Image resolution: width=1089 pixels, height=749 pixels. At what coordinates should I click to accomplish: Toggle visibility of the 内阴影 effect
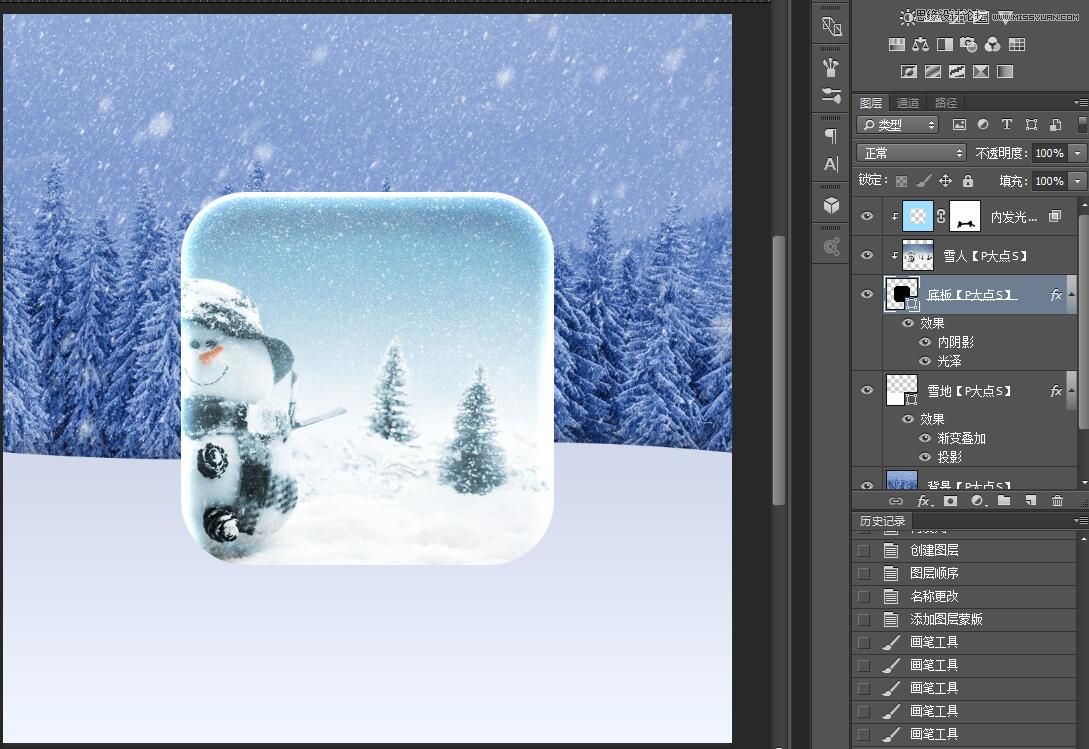coord(925,342)
